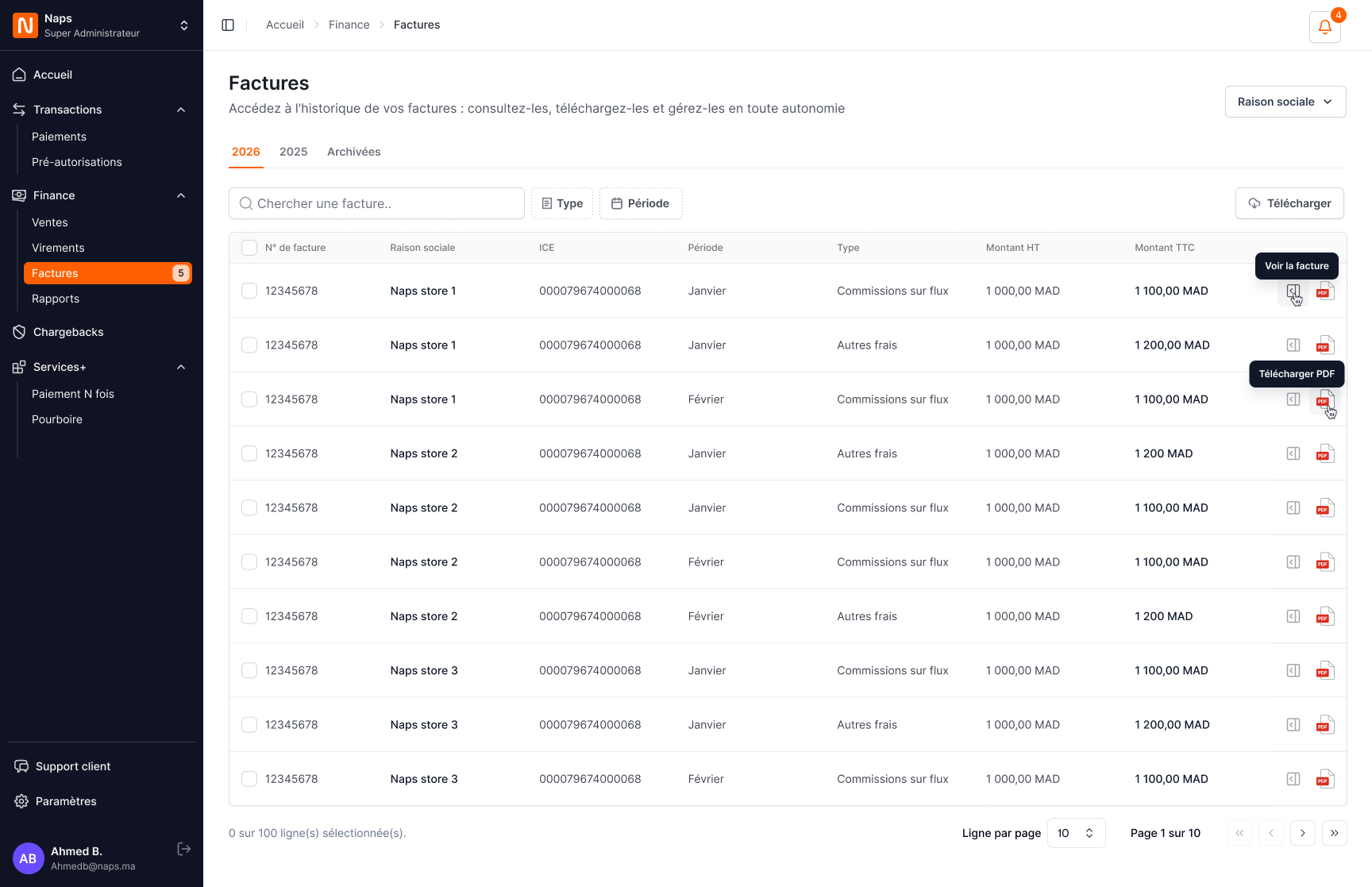The height and width of the screenshot is (887, 1372).
Task: Open the Période filter
Action: click(x=641, y=203)
